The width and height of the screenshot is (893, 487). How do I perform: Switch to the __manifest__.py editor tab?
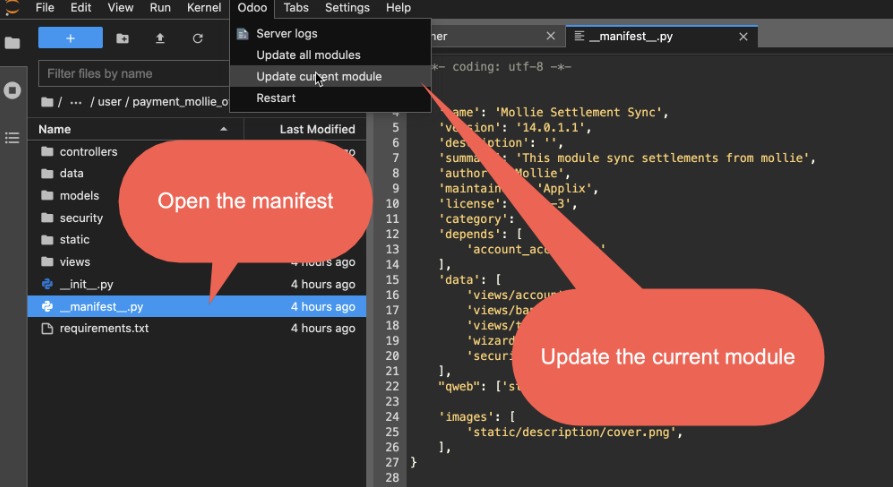pos(661,36)
